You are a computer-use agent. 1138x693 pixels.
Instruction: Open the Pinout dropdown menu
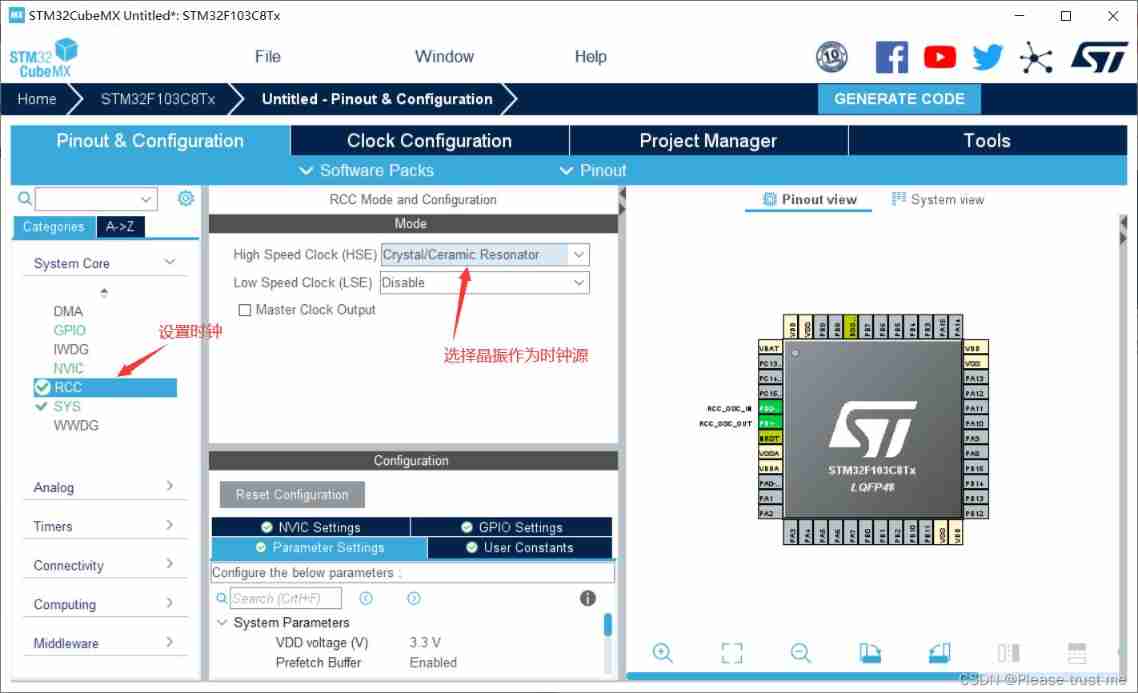click(593, 171)
